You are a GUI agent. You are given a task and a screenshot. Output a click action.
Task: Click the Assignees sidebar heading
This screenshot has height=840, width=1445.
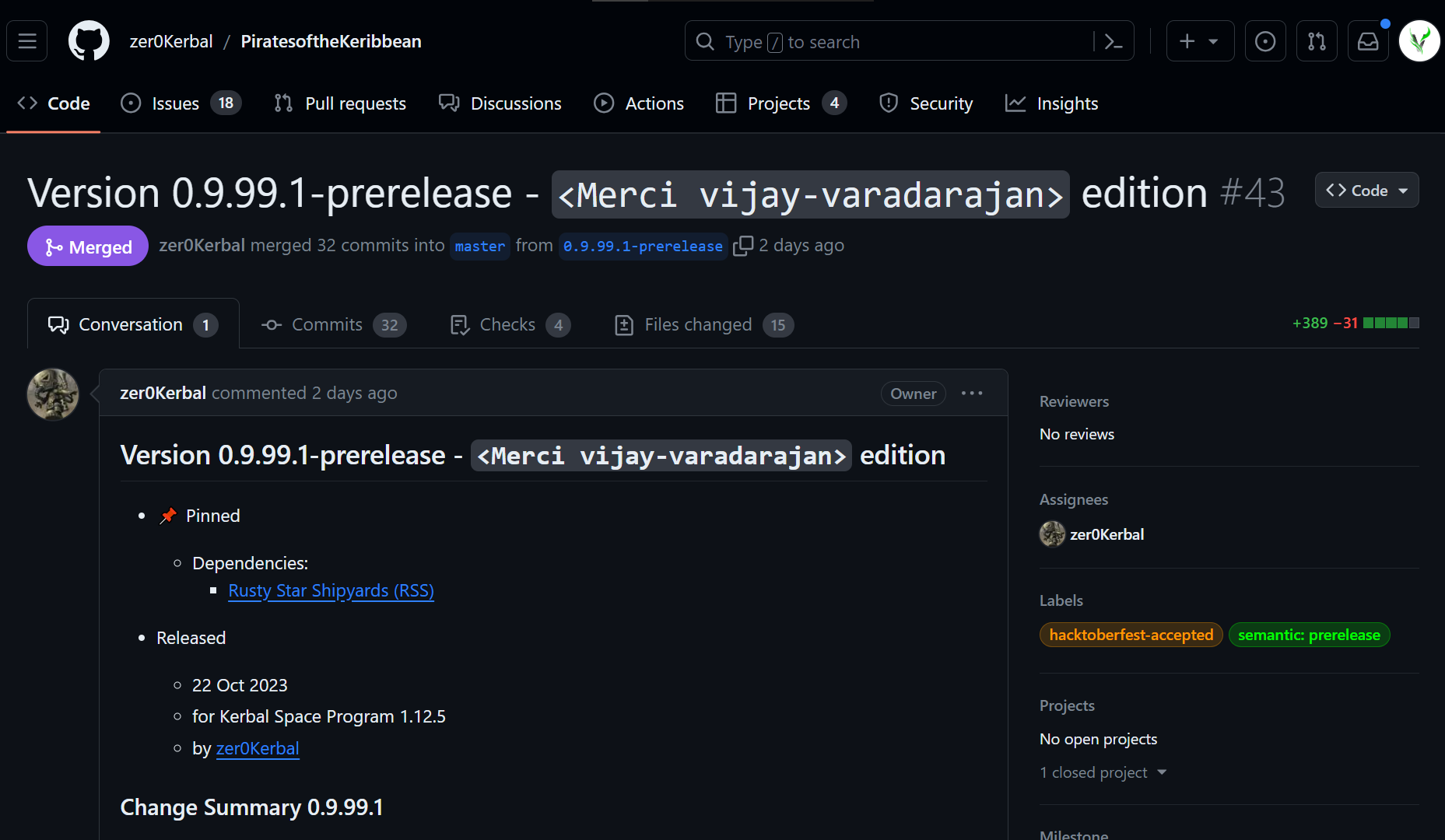point(1074,499)
